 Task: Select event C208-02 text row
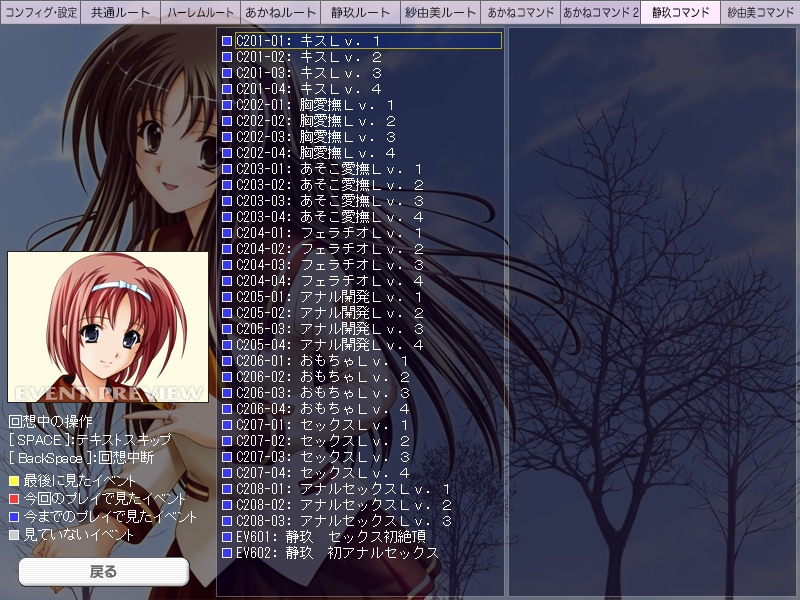pyautogui.click(x=344, y=505)
